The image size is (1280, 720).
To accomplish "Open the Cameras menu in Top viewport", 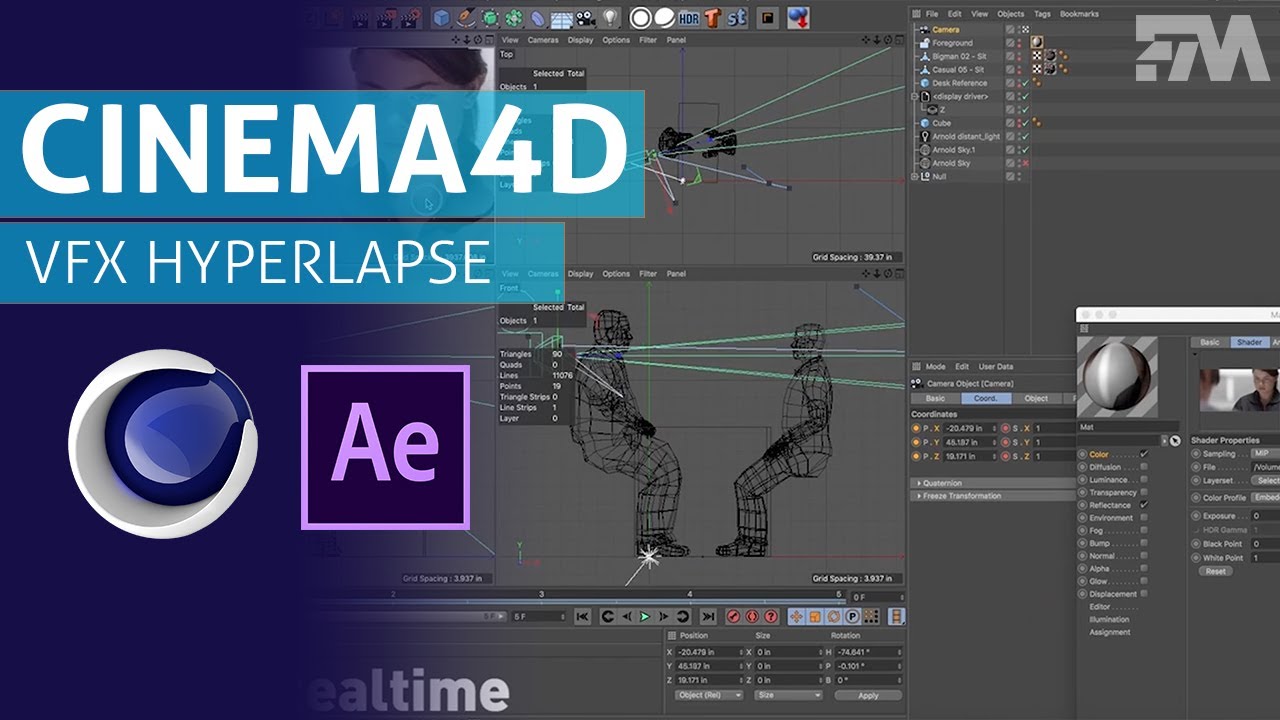I will (543, 40).
